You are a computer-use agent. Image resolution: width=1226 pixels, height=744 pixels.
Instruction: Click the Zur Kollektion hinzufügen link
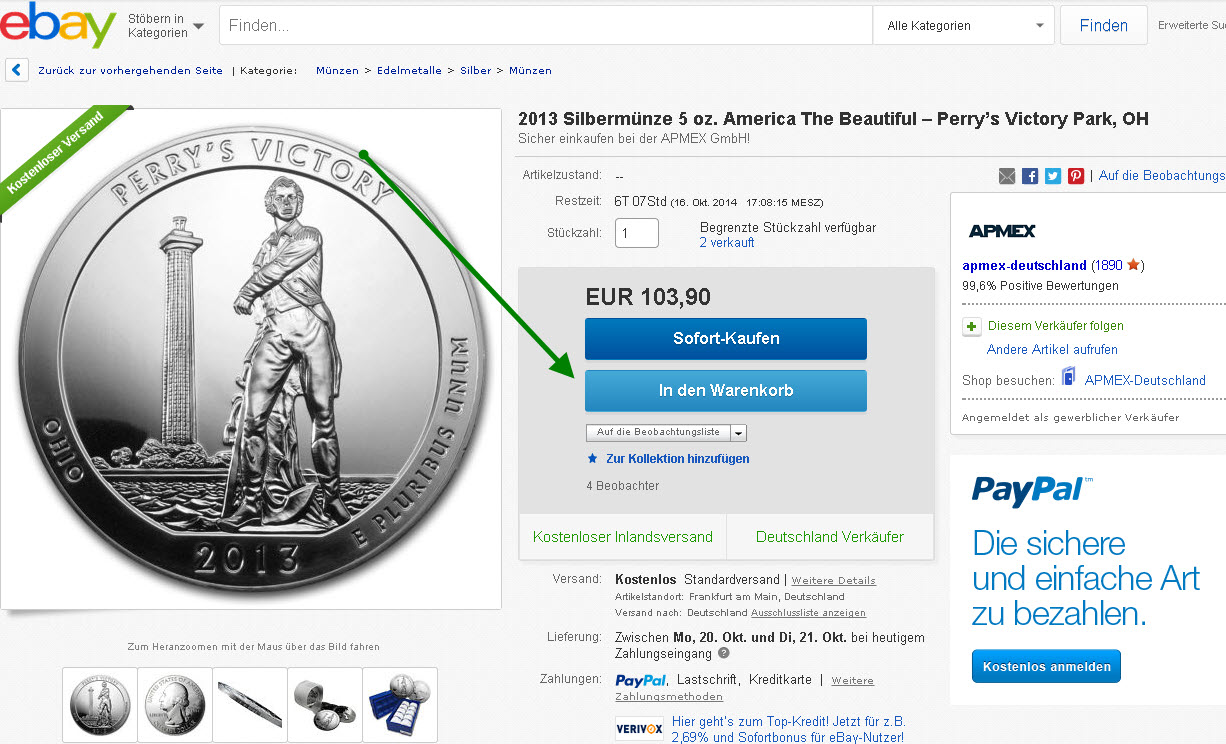pos(677,459)
